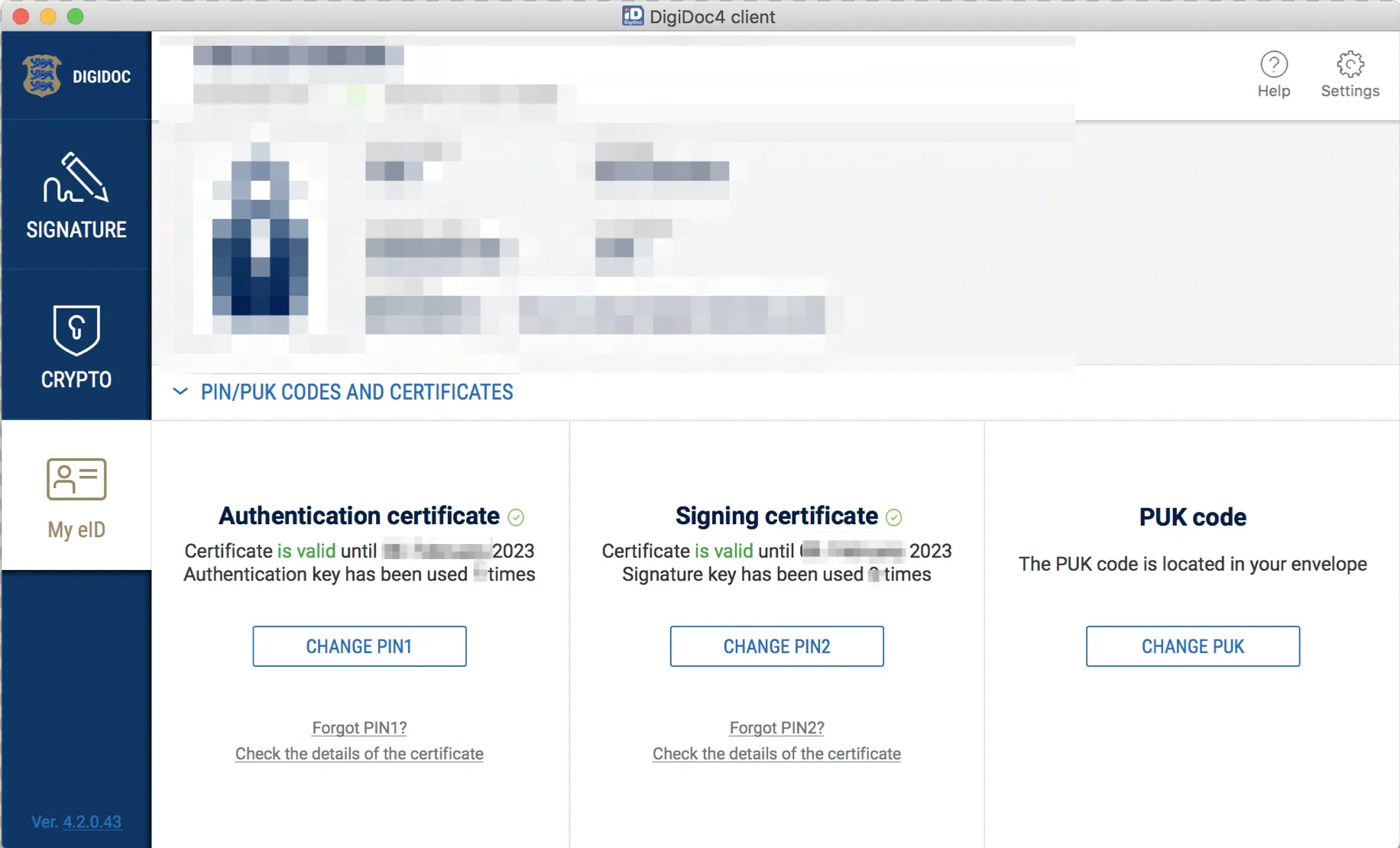Image resolution: width=1400 pixels, height=848 pixels.
Task: Open the Crypto shield icon
Action: 76,330
